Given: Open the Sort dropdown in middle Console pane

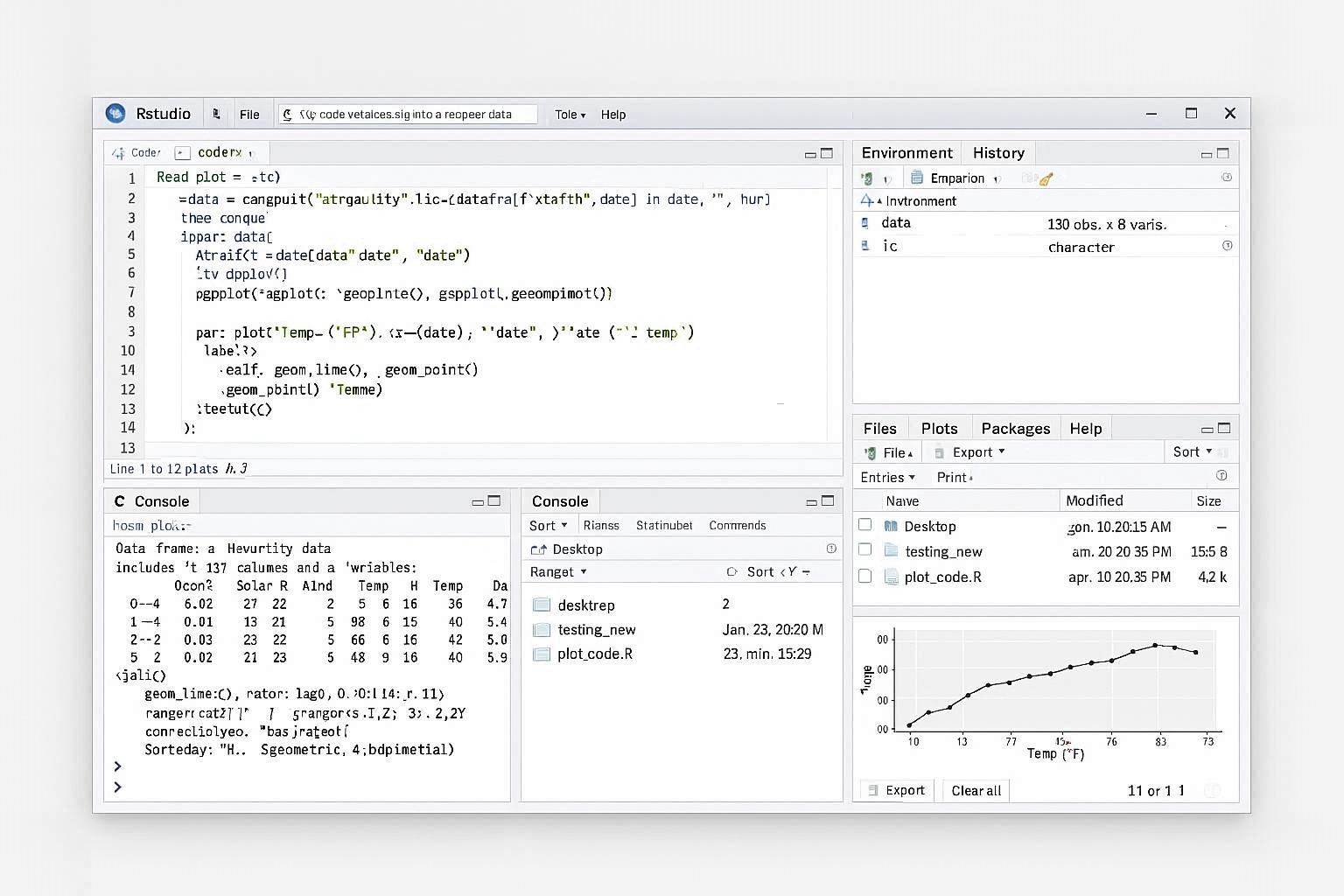Looking at the screenshot, I should (549, 526).
